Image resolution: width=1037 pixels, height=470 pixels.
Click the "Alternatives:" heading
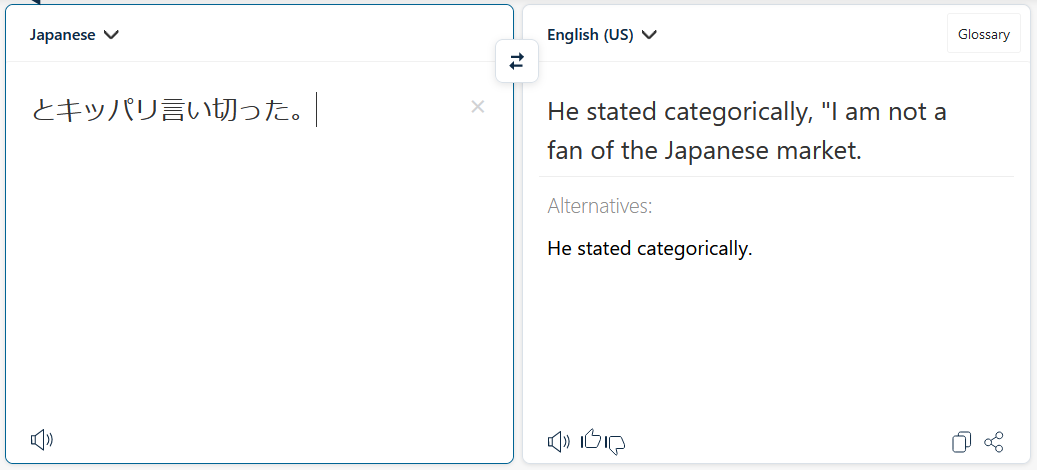tap(600, 207)
